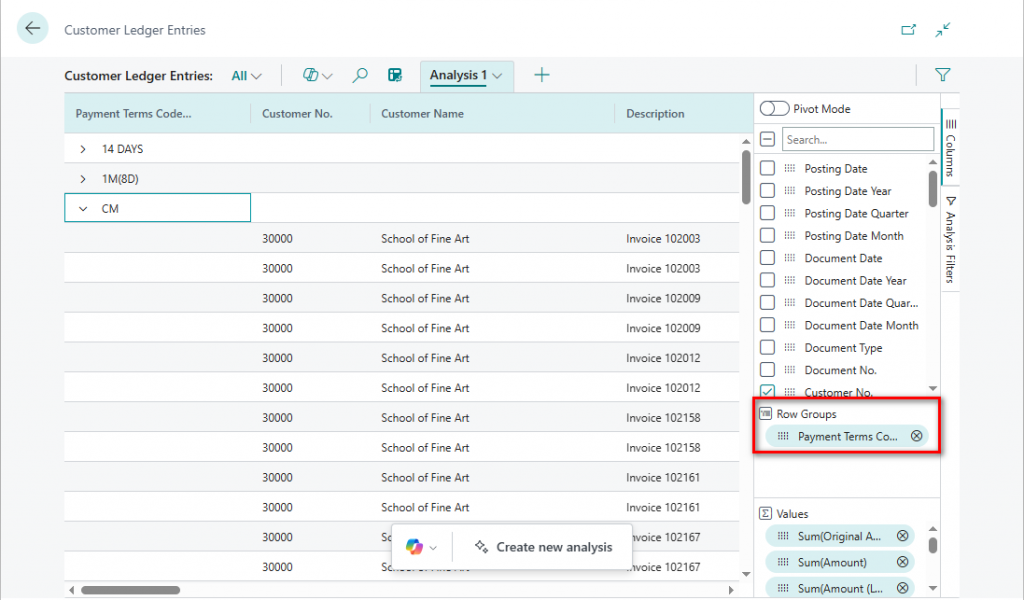Image resolution: width=1024 pixels, height=600 pixels.
Task: Click the filter funnel icon
Action: point(942,75)
